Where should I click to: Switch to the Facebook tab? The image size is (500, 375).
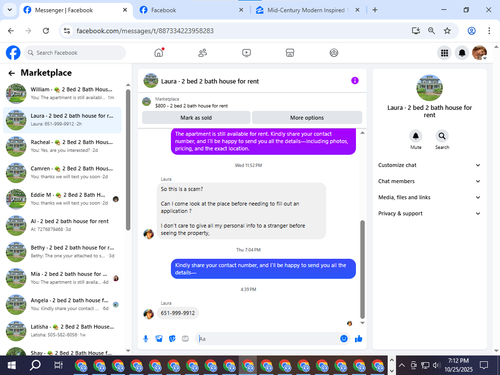click(191, 10)
